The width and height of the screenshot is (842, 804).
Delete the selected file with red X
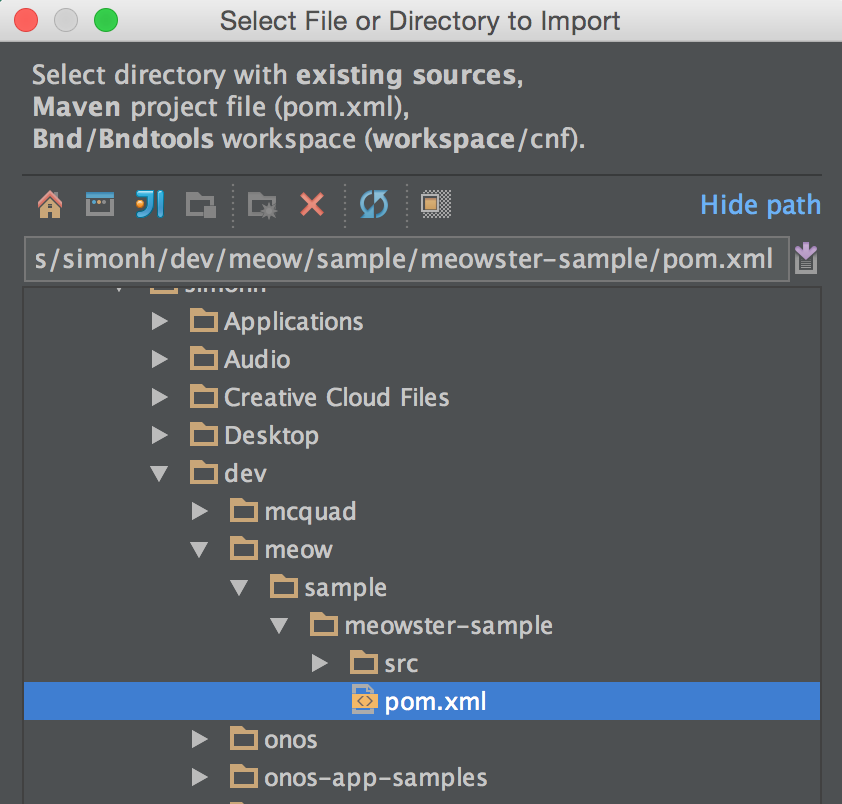(312, 205)
